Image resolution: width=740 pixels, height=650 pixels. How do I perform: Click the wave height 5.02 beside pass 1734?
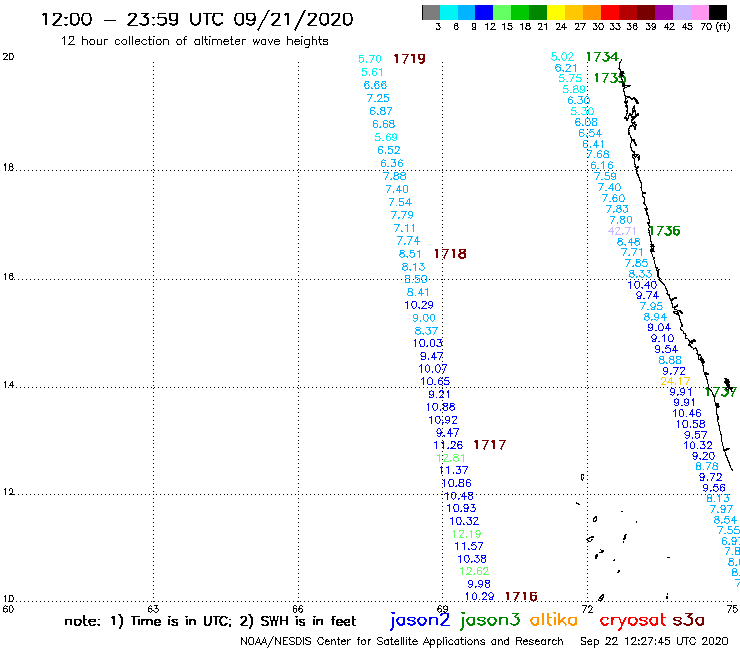click(562, 57)
